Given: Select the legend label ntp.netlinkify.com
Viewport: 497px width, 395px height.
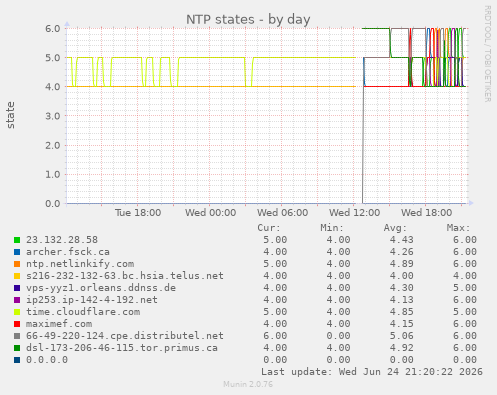Looking at the screenshot, I should click(x=80, y=264).
